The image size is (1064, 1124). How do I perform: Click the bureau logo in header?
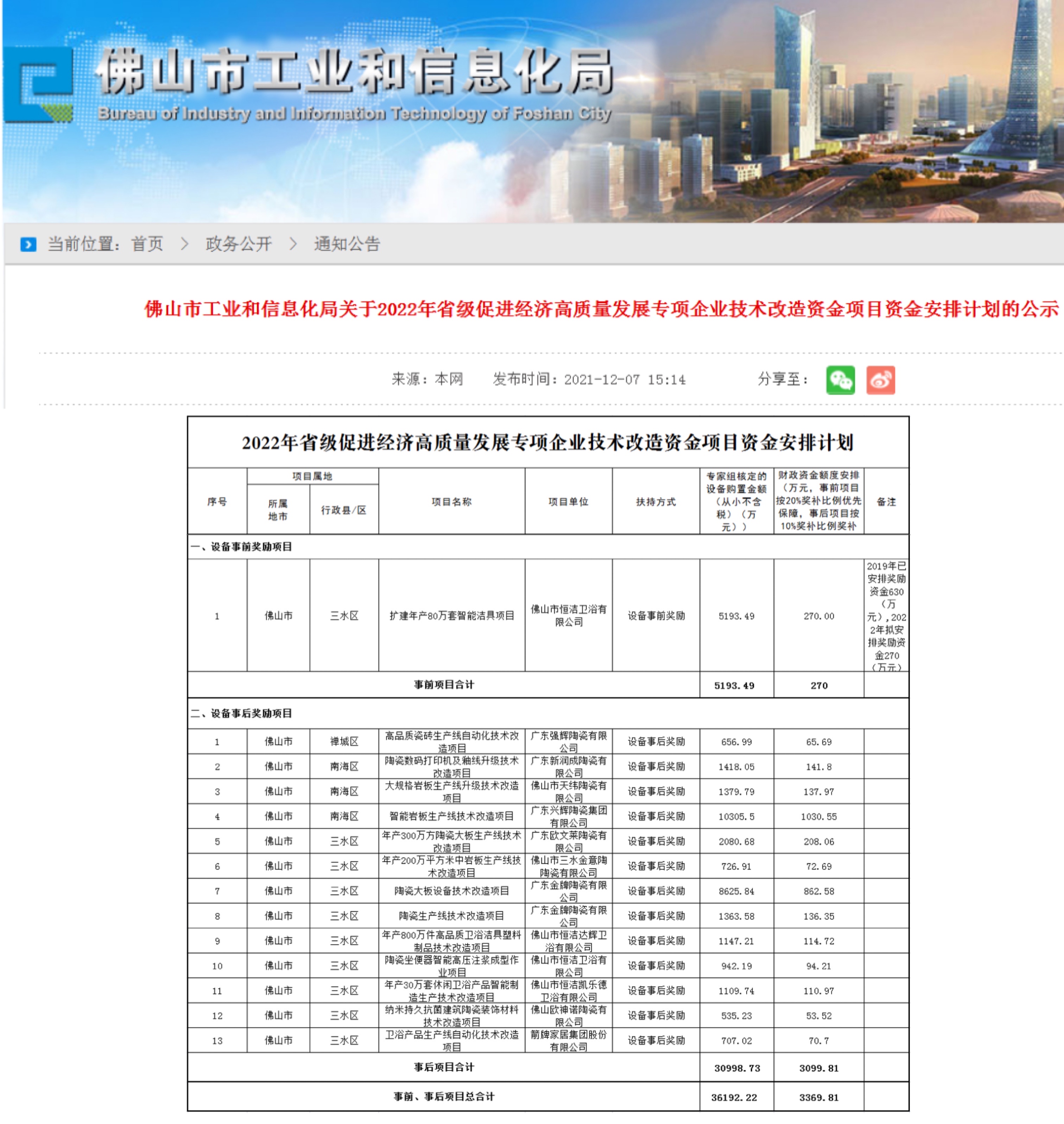pos(39,84)
